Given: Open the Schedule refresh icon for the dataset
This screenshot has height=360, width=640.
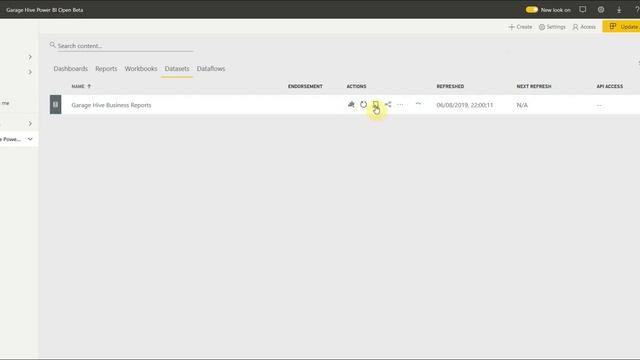Looking at the screenshot, I should [376, 104].
